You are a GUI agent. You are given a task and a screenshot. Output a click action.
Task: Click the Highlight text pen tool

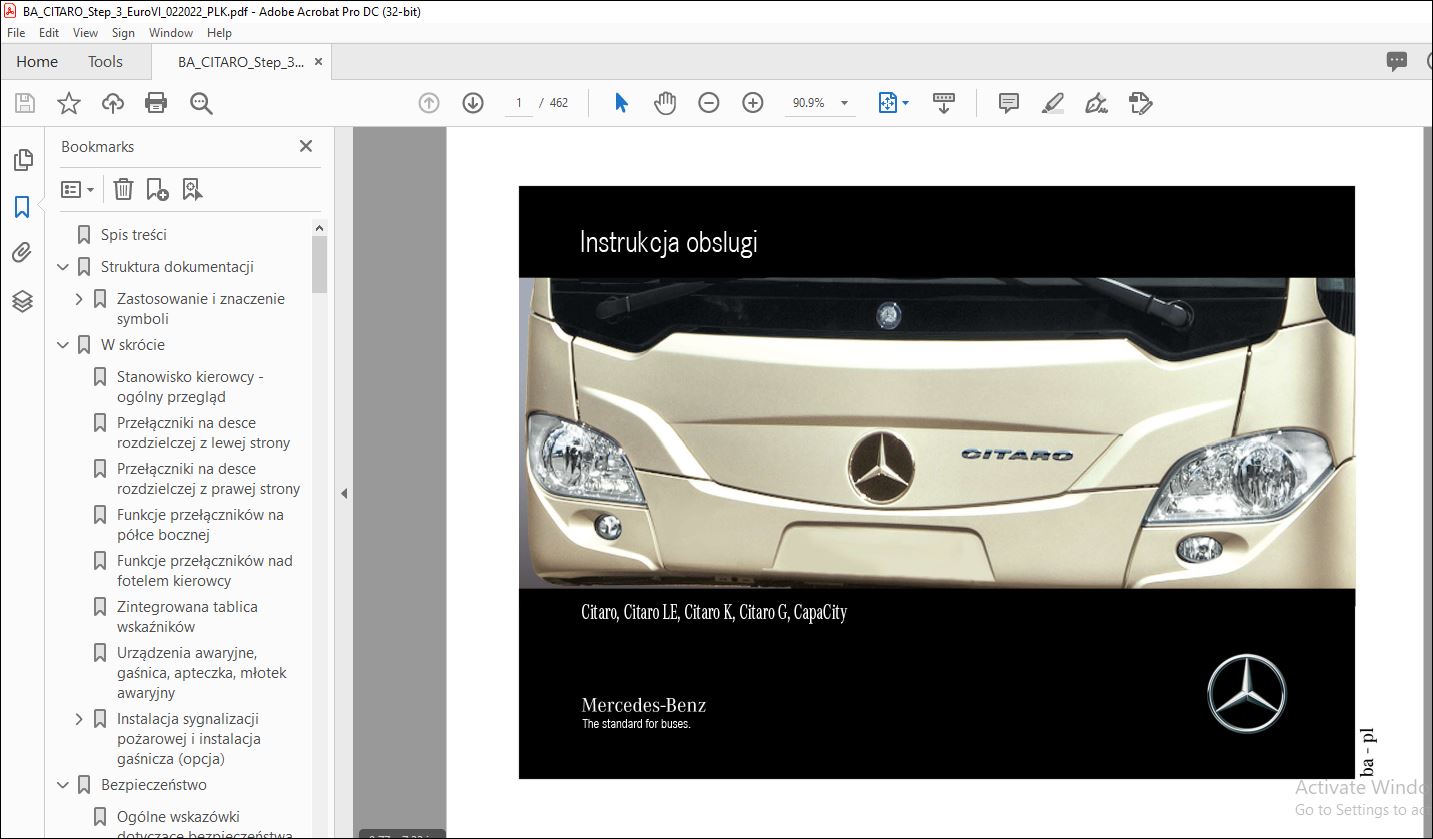click(x=1053, y=103)
